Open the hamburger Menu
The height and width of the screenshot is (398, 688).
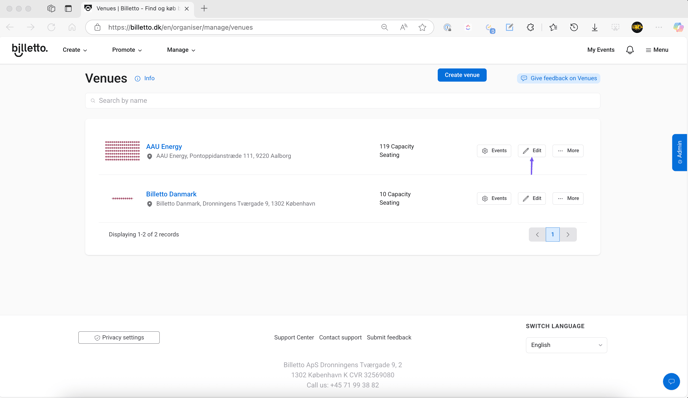(x=657, y=50)
